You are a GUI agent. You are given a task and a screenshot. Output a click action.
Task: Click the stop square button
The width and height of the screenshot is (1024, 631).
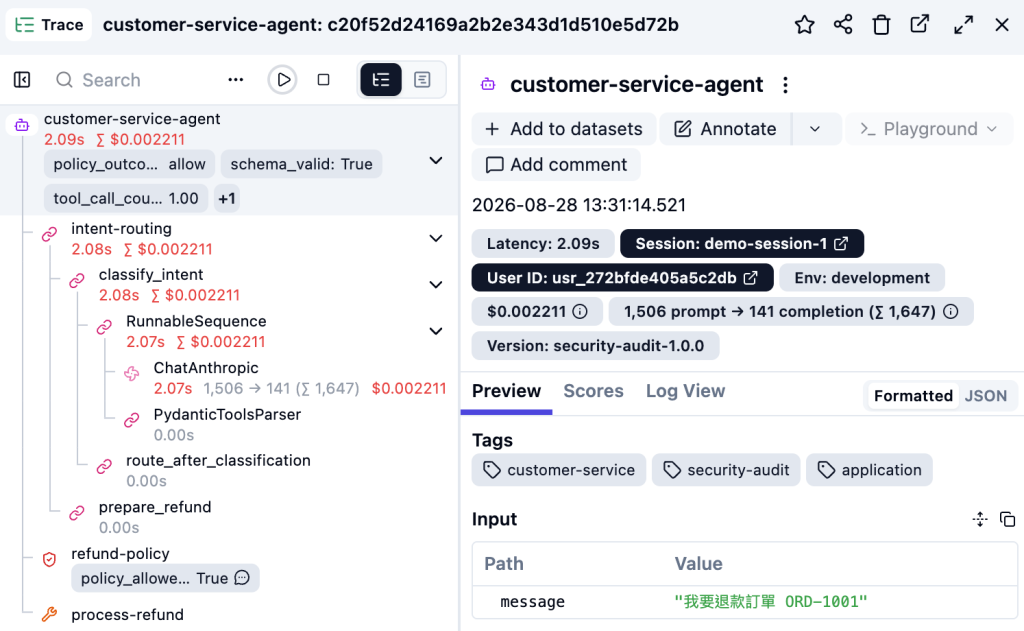[323, 80]
